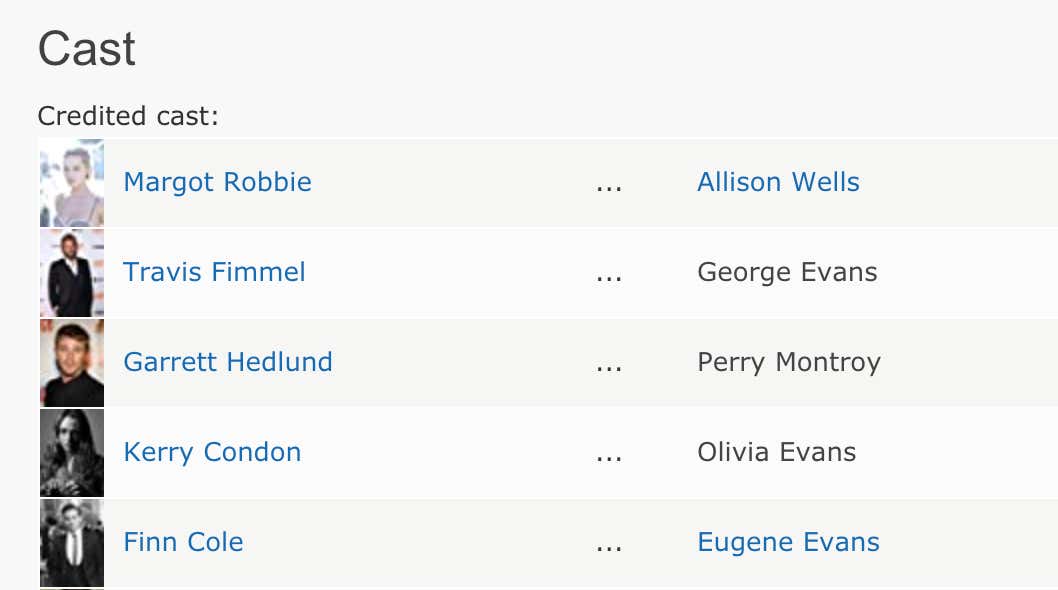The image size is (1058, 590).
Task: Open the Finn Cole actor link
Action: [x=183, y=543]
